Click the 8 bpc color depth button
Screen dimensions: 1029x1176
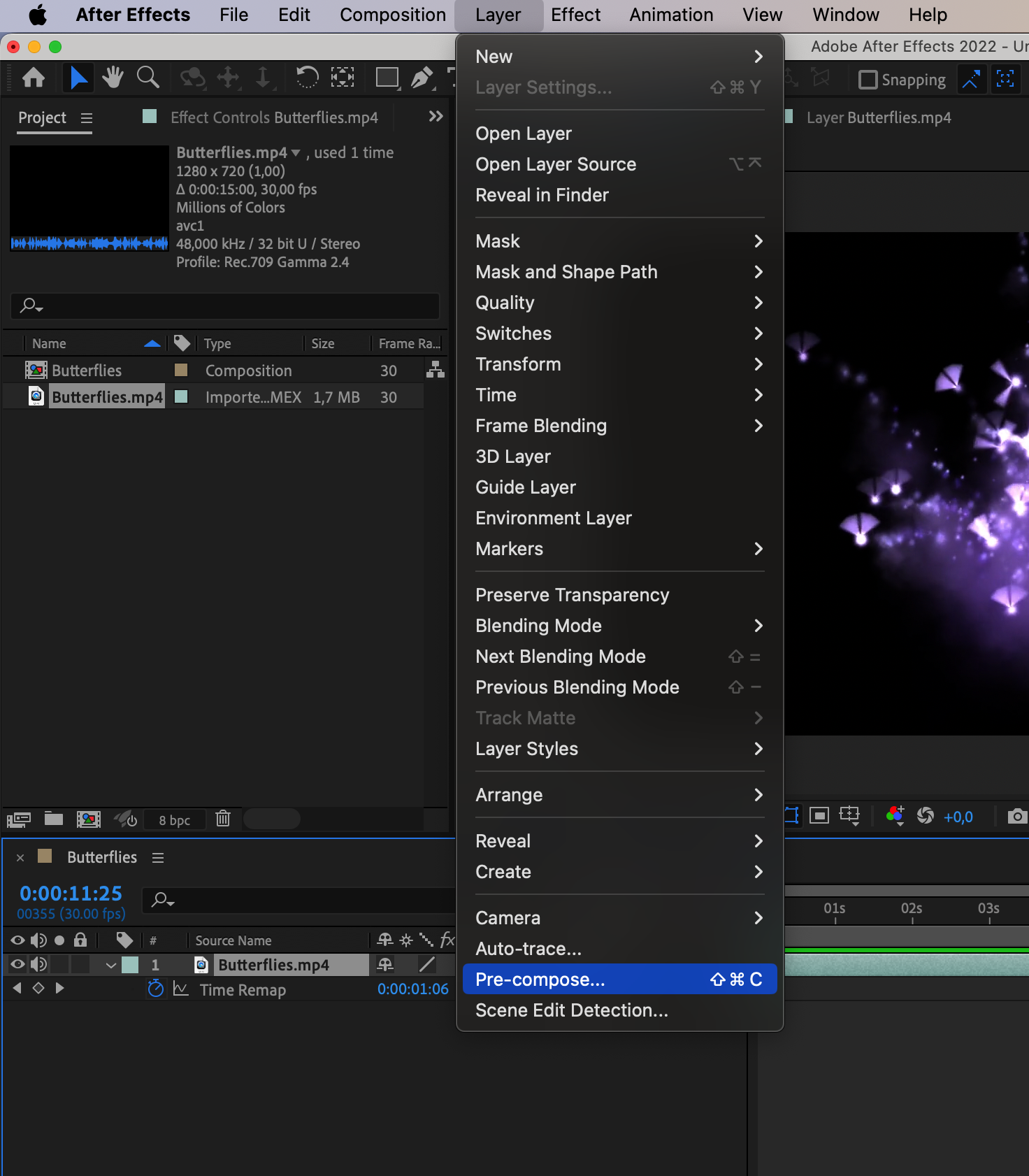[x=174, y=820]
